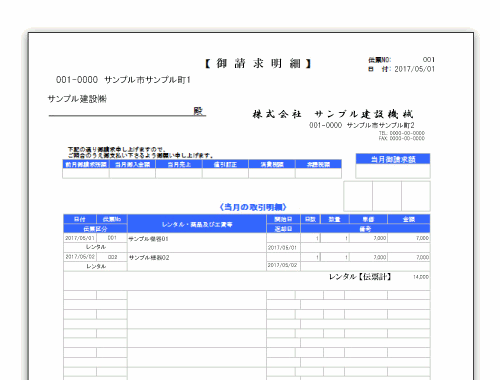Screen dimensions: 500x380
Task: Click the 単価 column header
Action: (368, 219)
